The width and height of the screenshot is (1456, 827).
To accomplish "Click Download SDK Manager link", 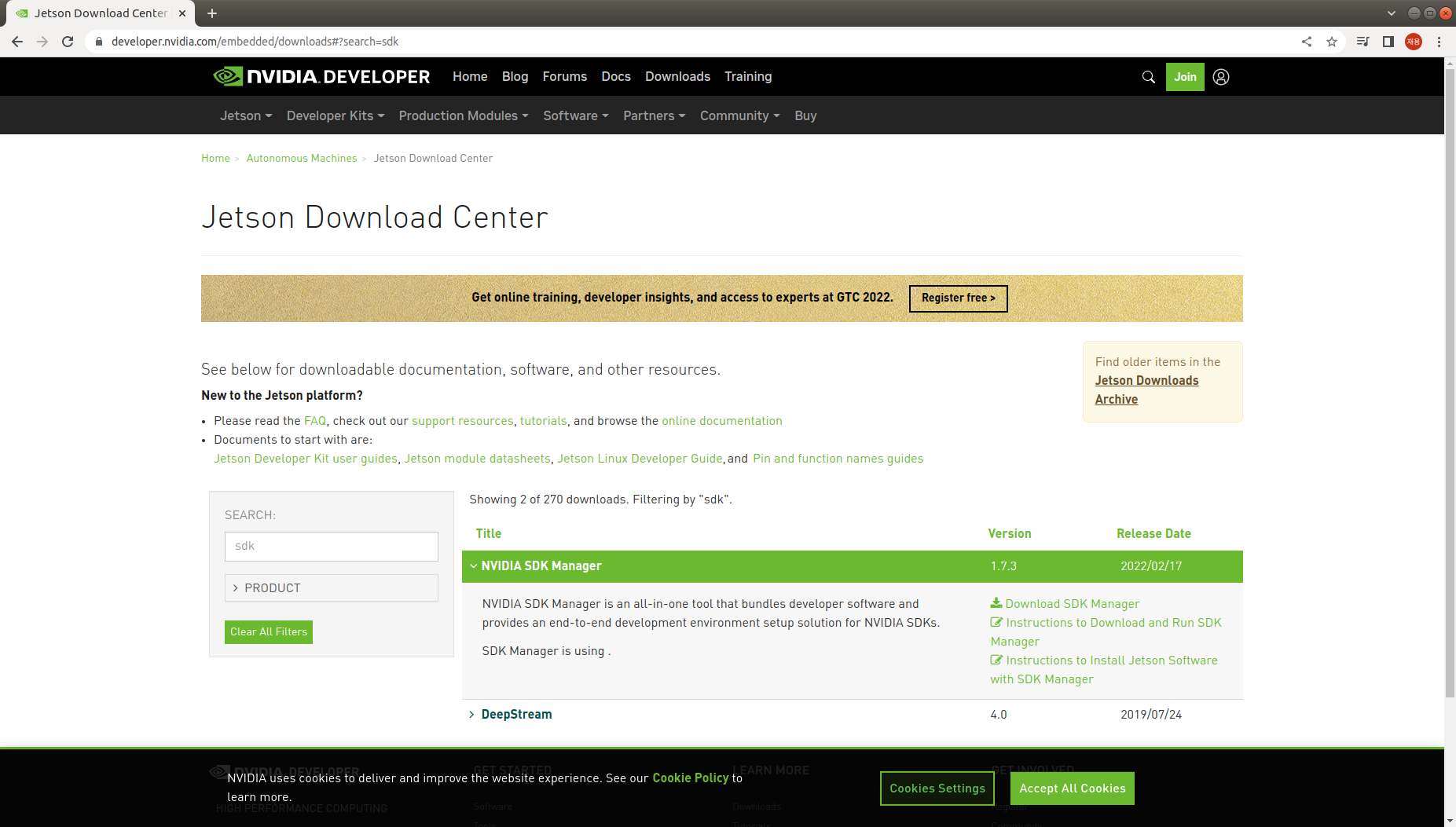I will click(x=1072, y=604).
